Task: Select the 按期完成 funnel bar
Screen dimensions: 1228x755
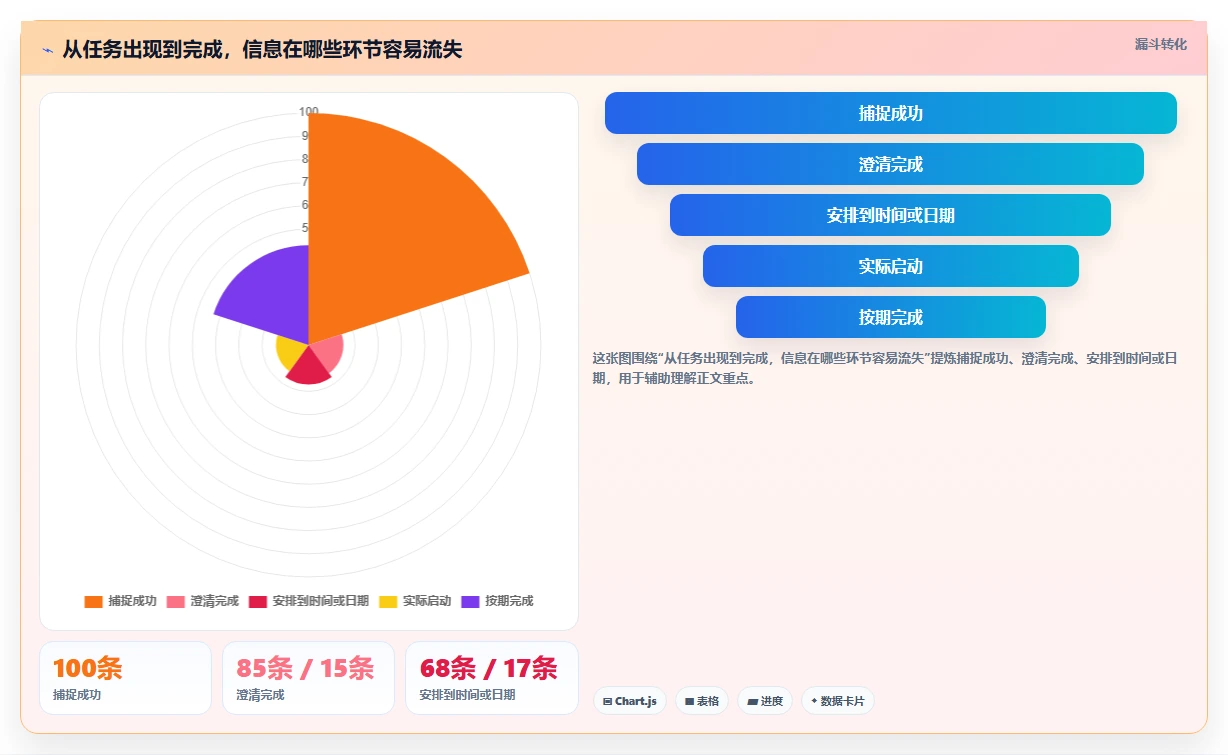Action: 891,317
